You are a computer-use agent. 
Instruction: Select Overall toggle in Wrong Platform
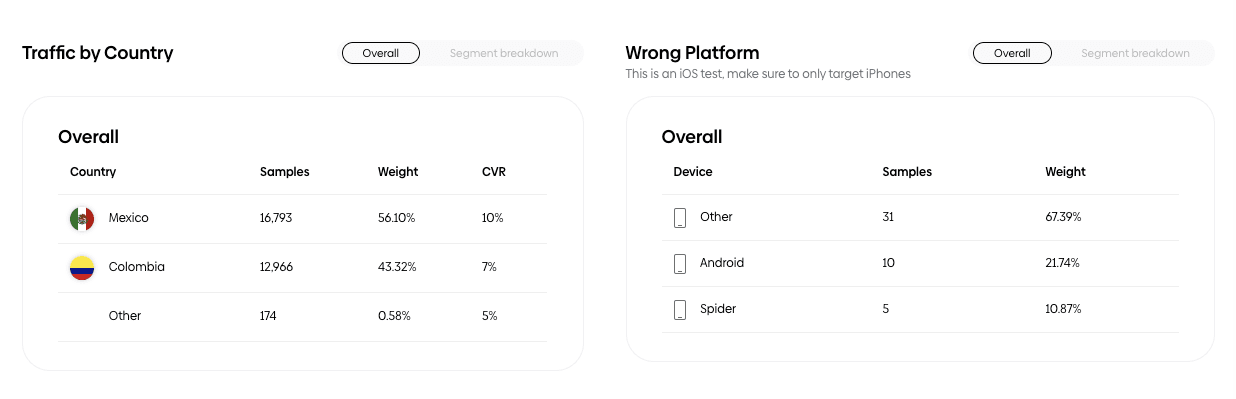tap(1012, 53)
